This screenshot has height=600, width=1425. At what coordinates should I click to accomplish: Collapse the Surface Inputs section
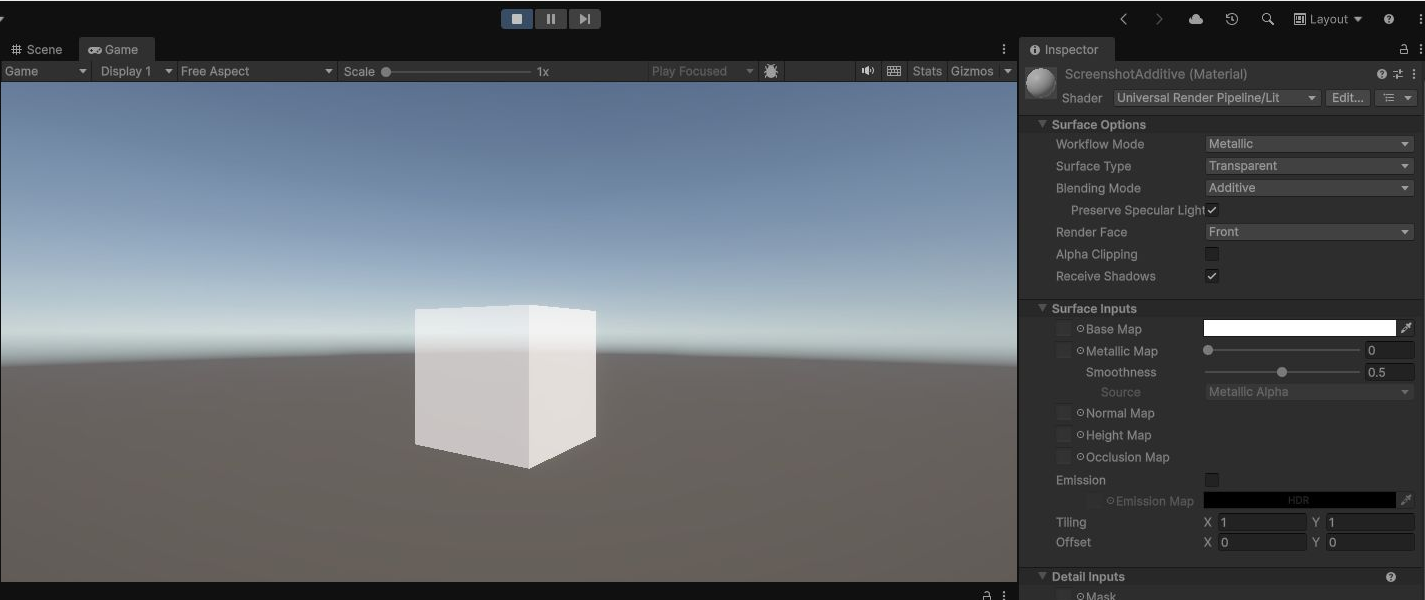[x=1042, y=308]
